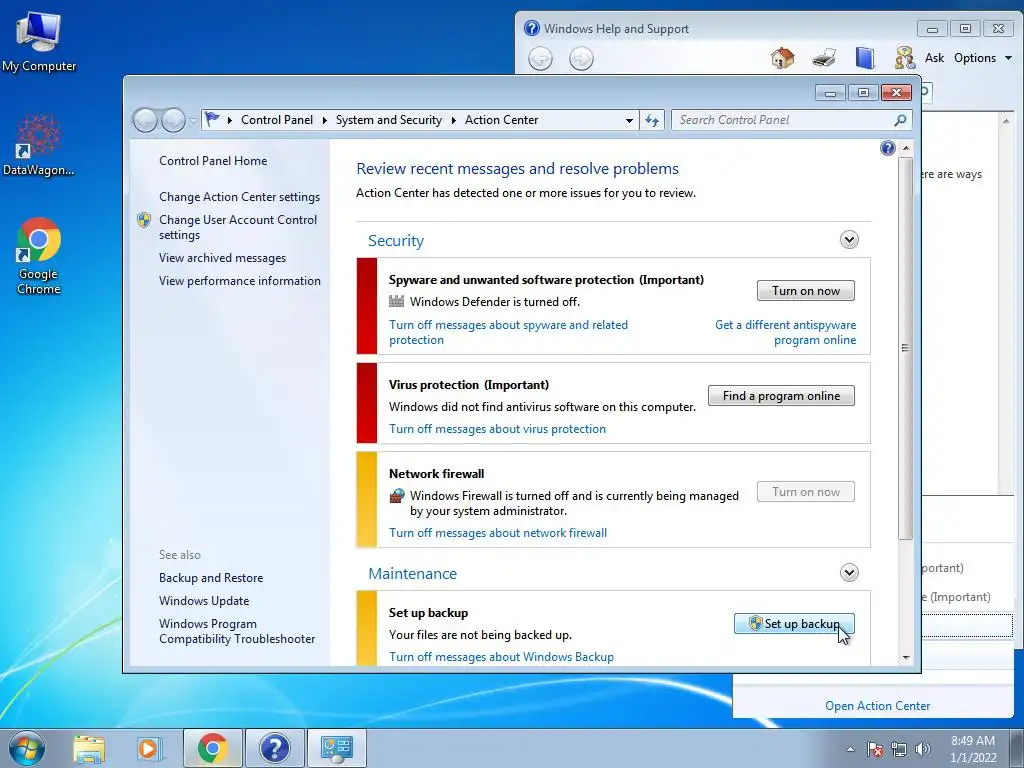This screenshot has height=768, width=1024.
Task: Open My Computer desktop icon
Action: click(39, 40)
